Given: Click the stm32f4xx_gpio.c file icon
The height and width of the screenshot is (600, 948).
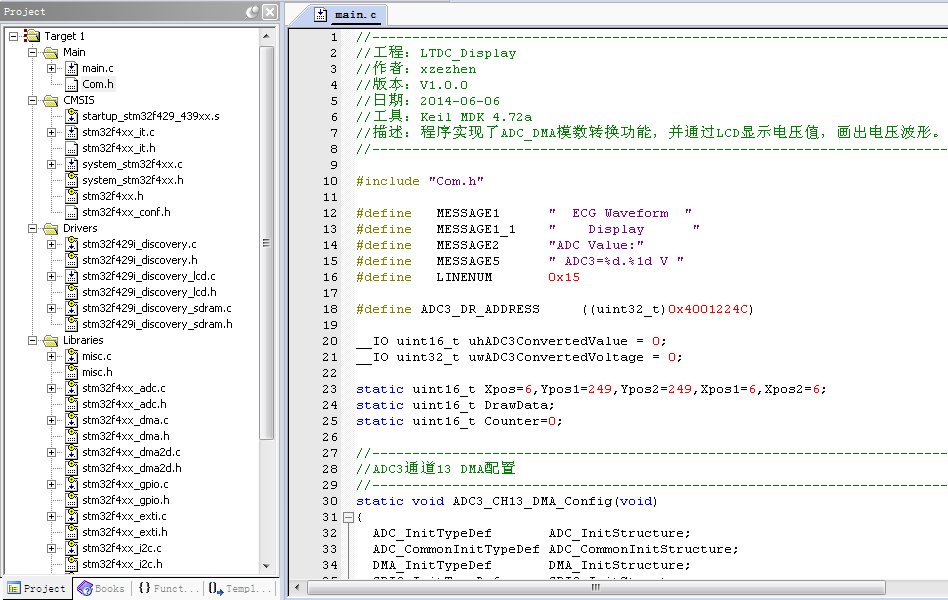Looking at the screenshot, I should tap(71, 484).
